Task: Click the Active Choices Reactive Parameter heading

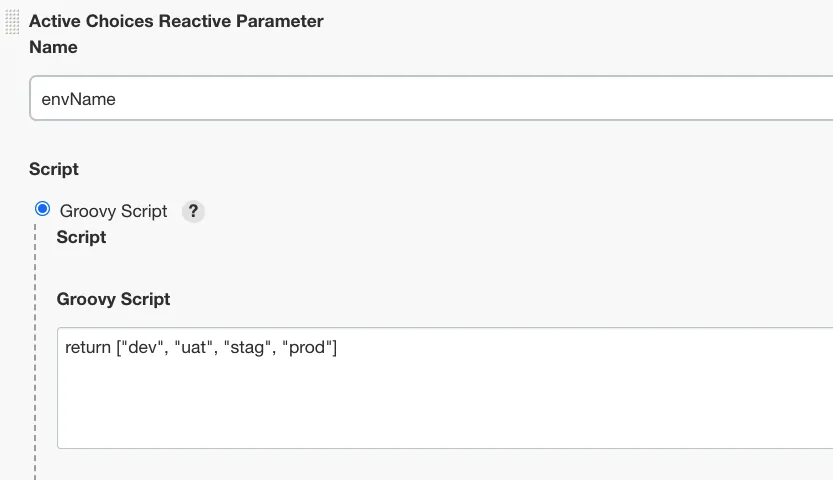Action: (x=176, y=20)
